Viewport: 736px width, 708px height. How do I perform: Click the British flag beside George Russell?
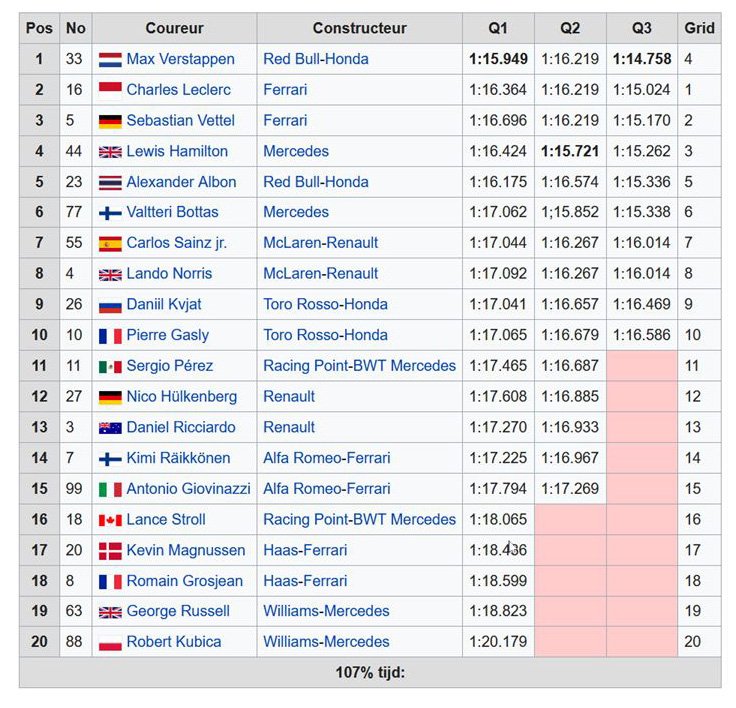pyautogui.click(x=110, y=612)
